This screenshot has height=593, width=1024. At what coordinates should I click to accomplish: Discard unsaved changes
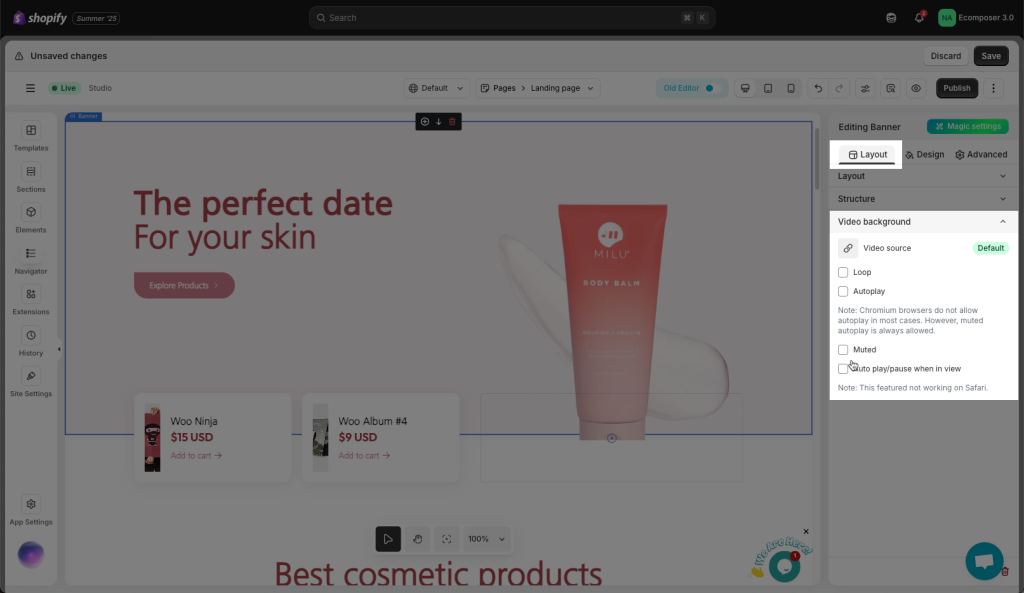(x=946, y=56)
